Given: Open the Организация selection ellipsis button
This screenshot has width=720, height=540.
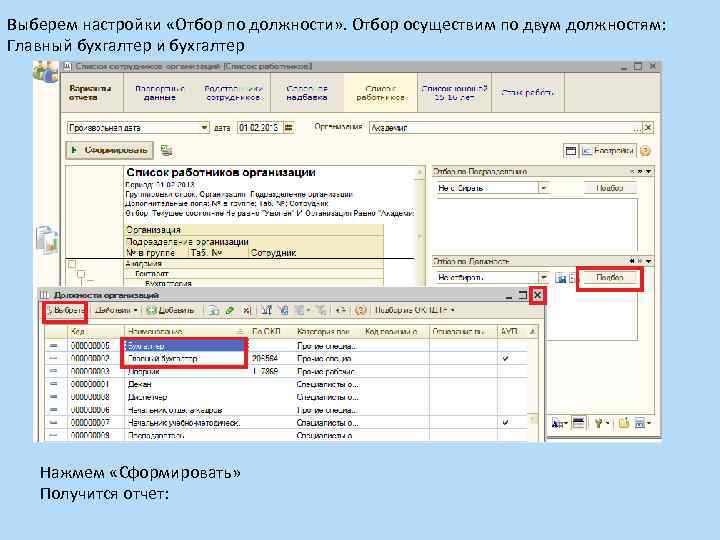Looking at the screenshot, I should (638, 128).
